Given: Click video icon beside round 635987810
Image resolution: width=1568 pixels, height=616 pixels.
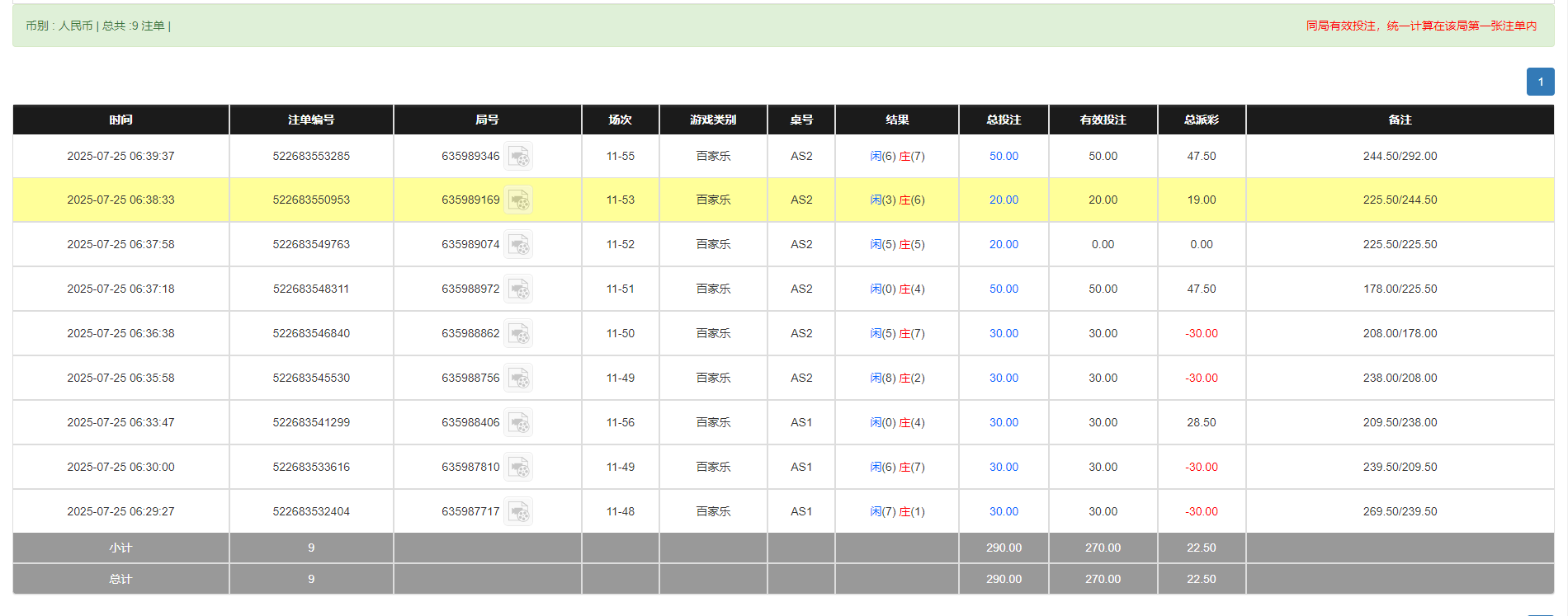Looking at the screenshot, I should pos(518,468).
